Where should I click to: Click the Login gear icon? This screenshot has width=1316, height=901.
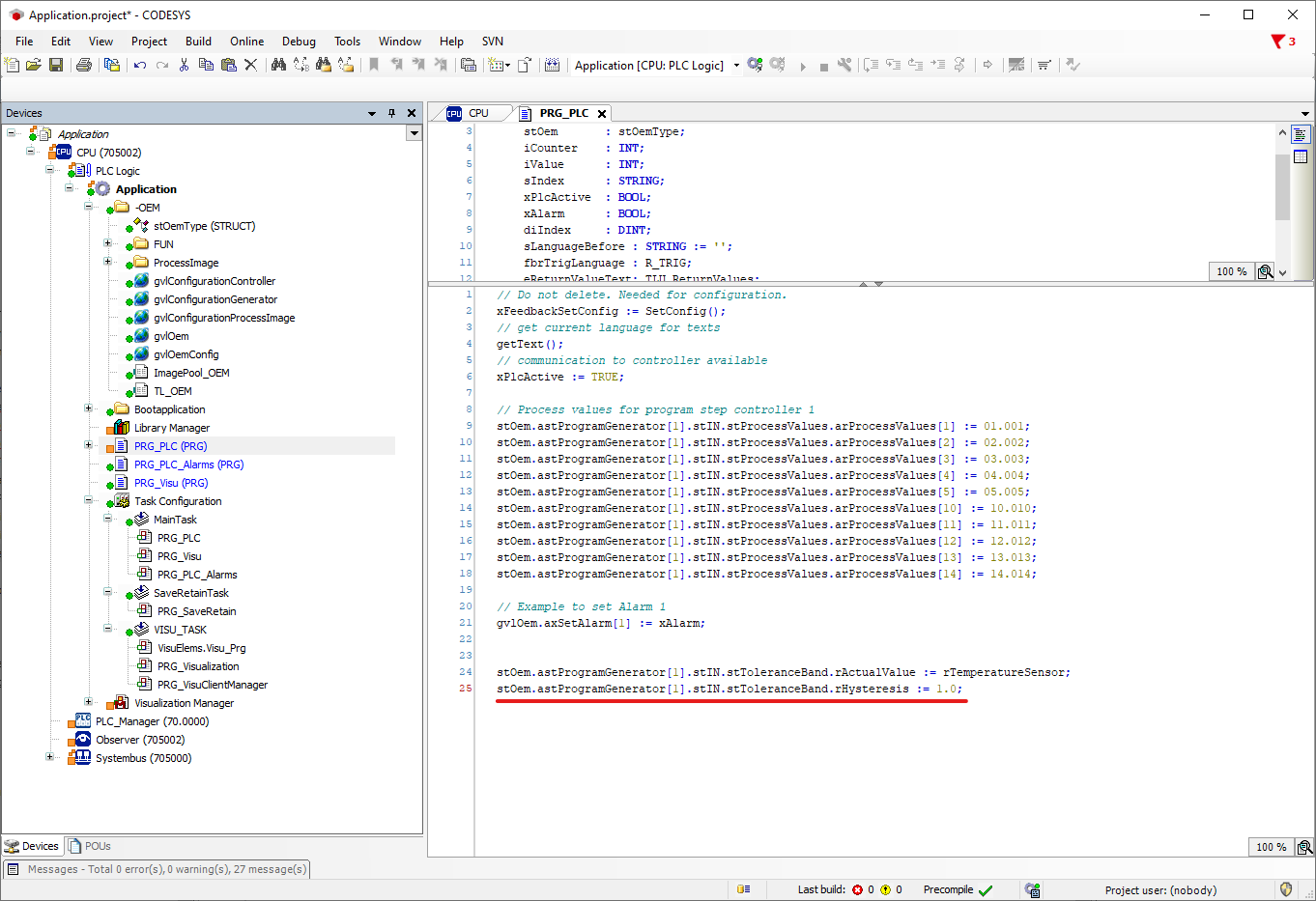coord(755,65)
